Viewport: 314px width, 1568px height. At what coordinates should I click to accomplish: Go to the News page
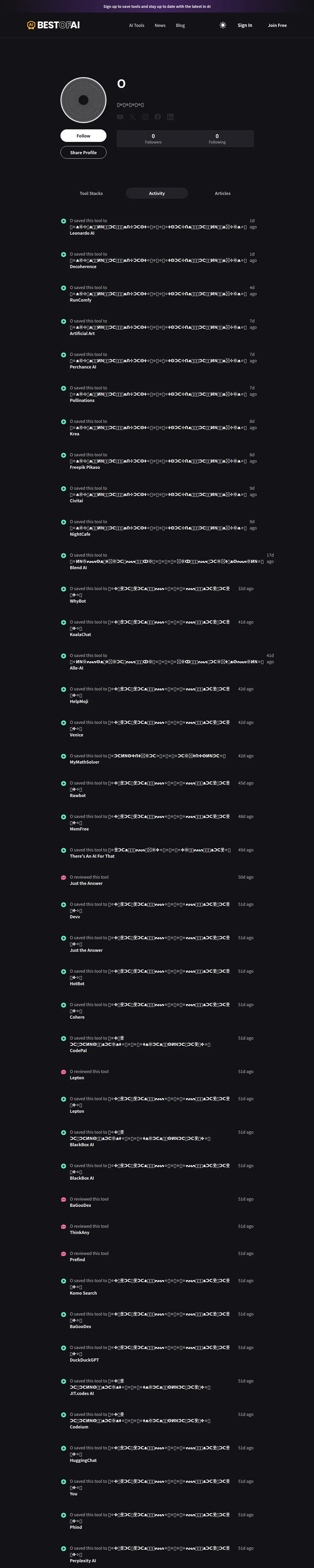(x=160, y=26)
